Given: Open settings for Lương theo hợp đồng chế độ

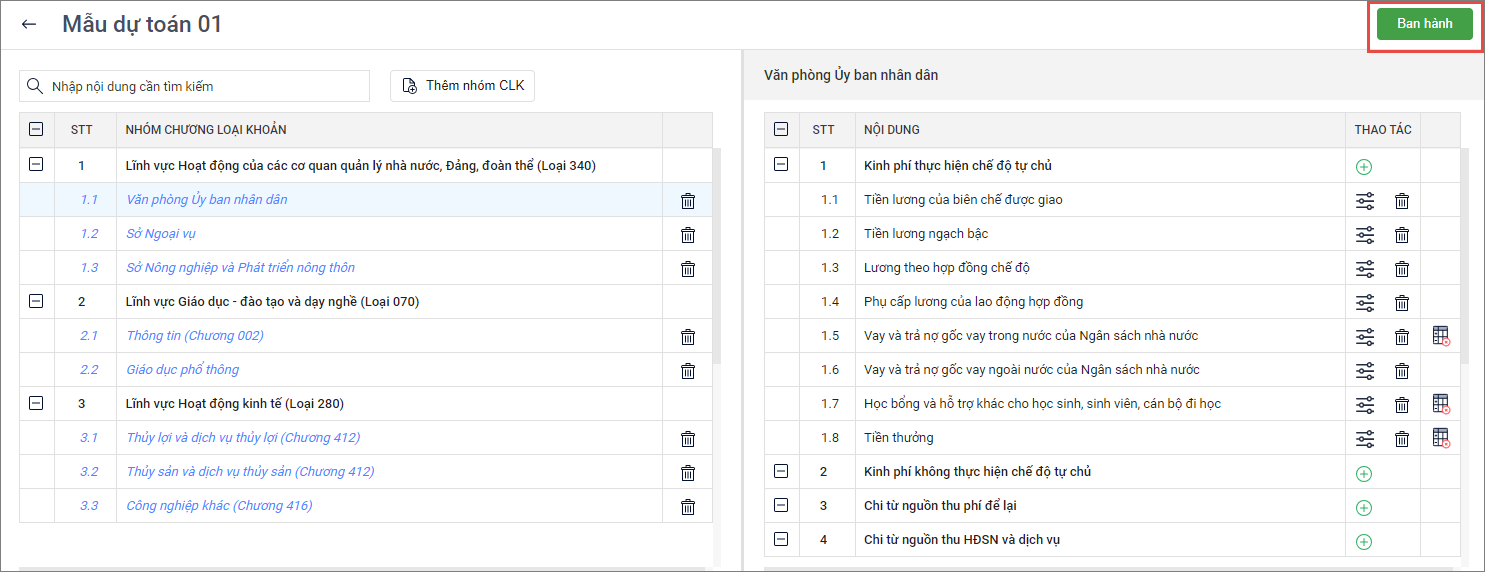Looking at the screenshot, I should 1365,268.
